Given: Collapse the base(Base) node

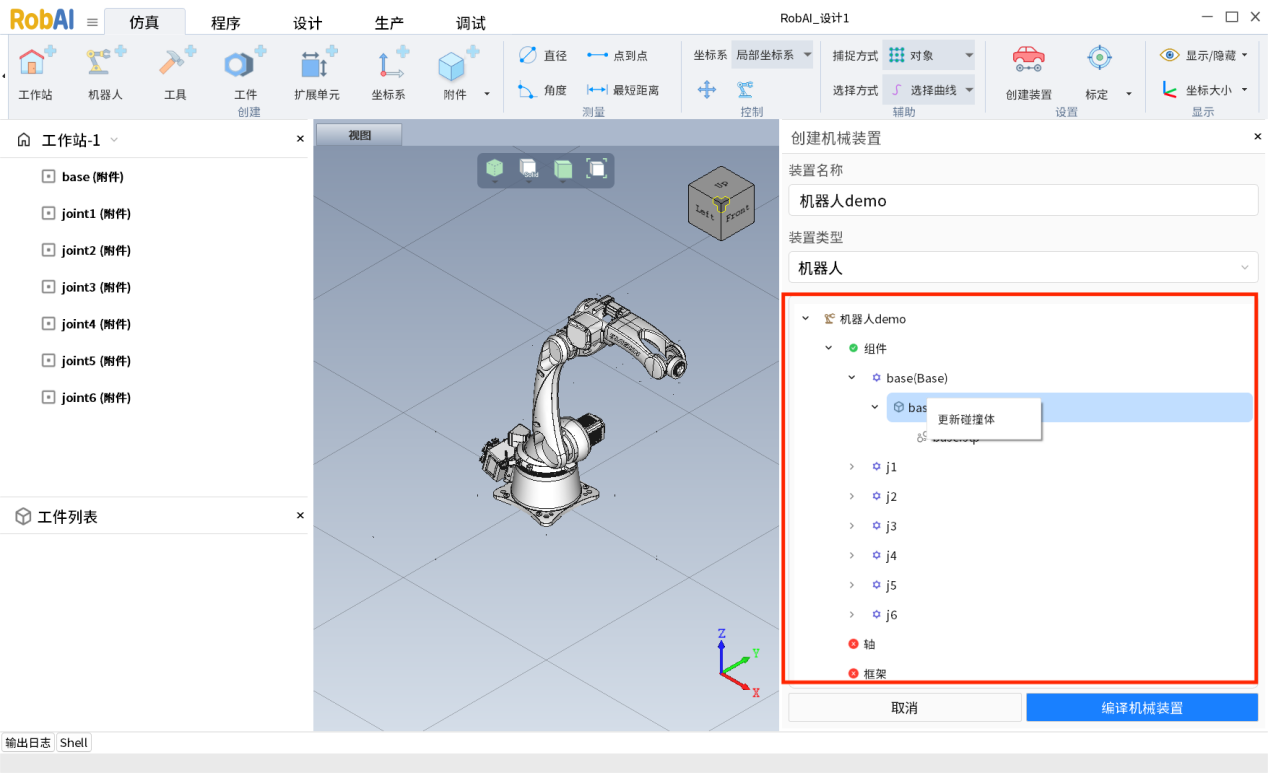Looking at the screenshot, I should coord(852,378).
